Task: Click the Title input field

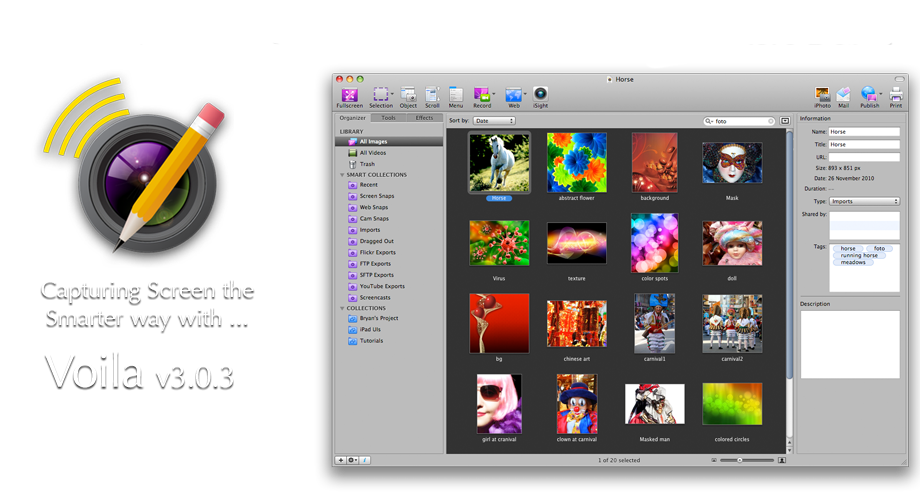Action: (x=864, y=144)
